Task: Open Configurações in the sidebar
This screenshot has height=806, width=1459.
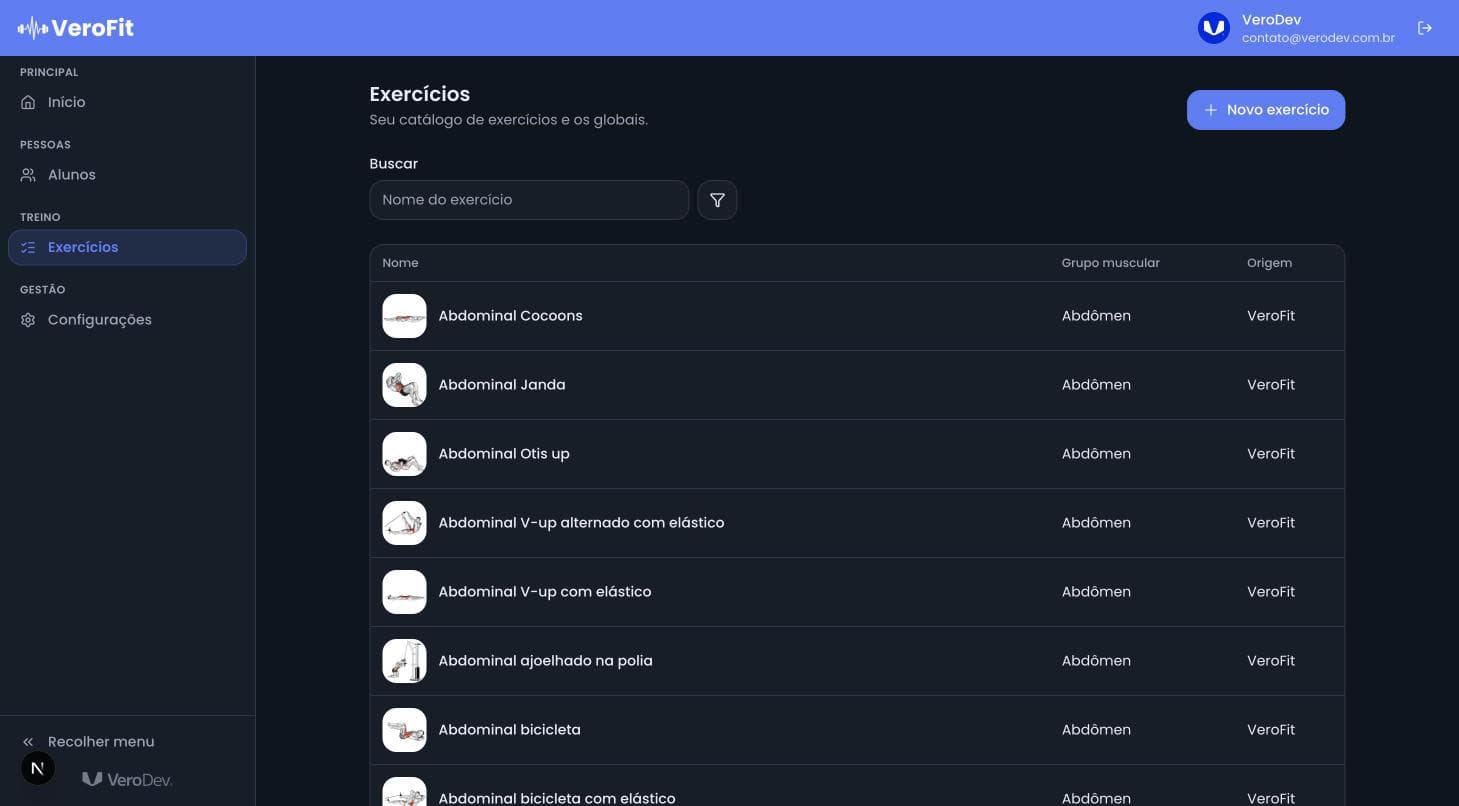Action: (127, 320)
